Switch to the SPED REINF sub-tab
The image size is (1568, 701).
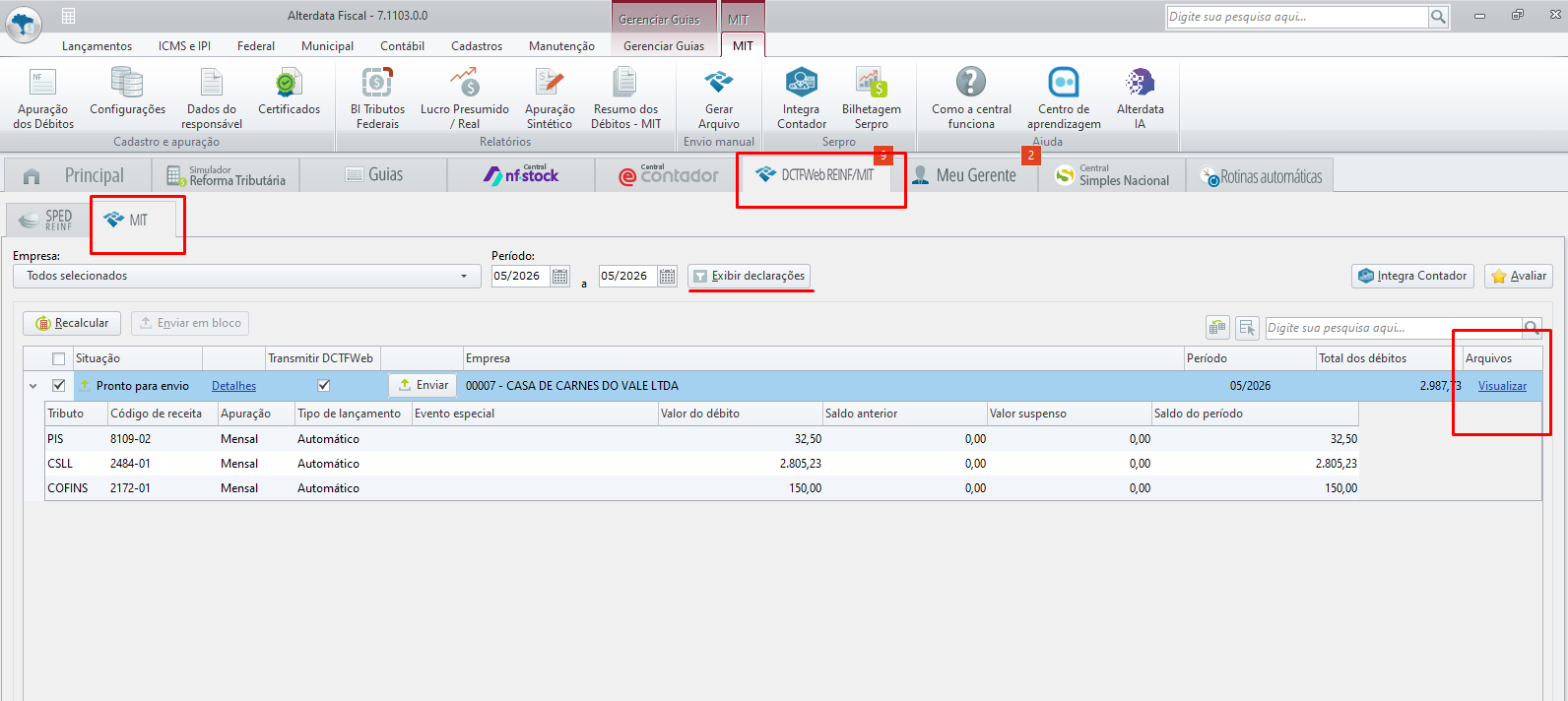[45, 220]
